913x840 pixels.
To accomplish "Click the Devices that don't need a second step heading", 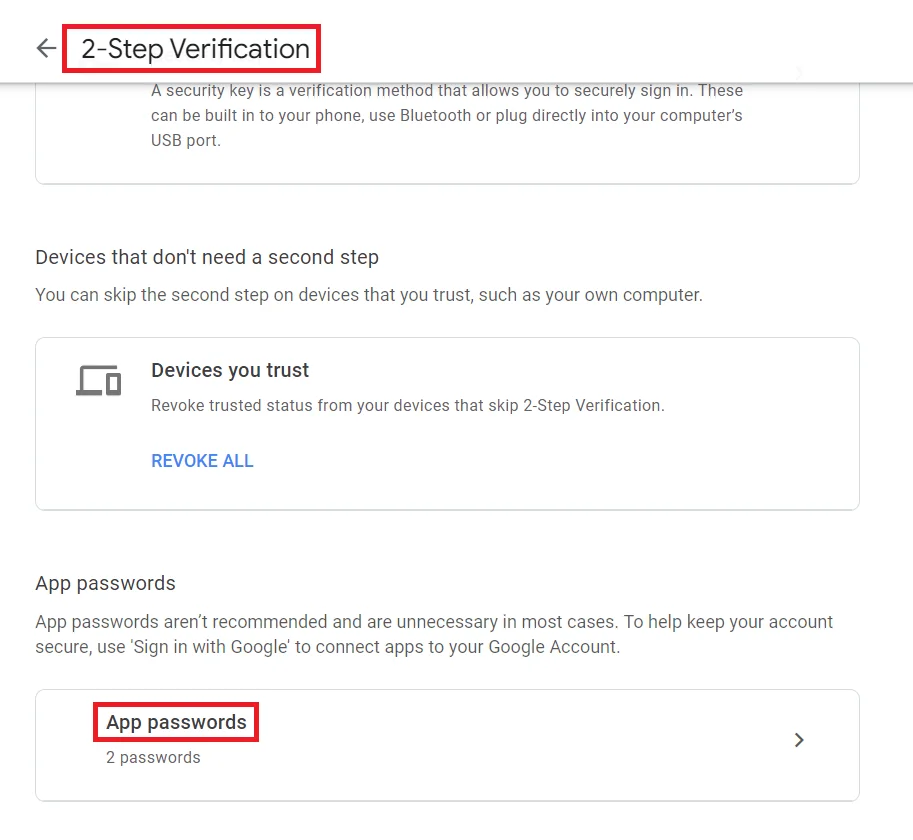I will (207, 257).
